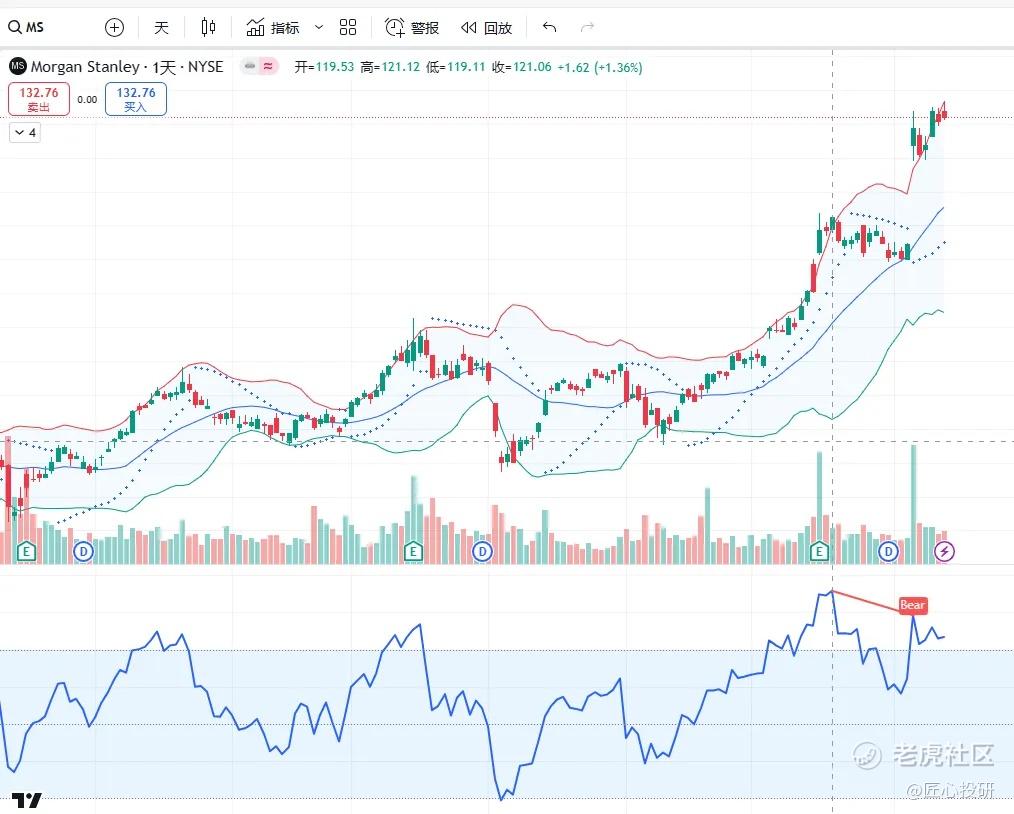Open the four-square layout icon
Screen dimensions: 1014x814
[x=348, y=27]
